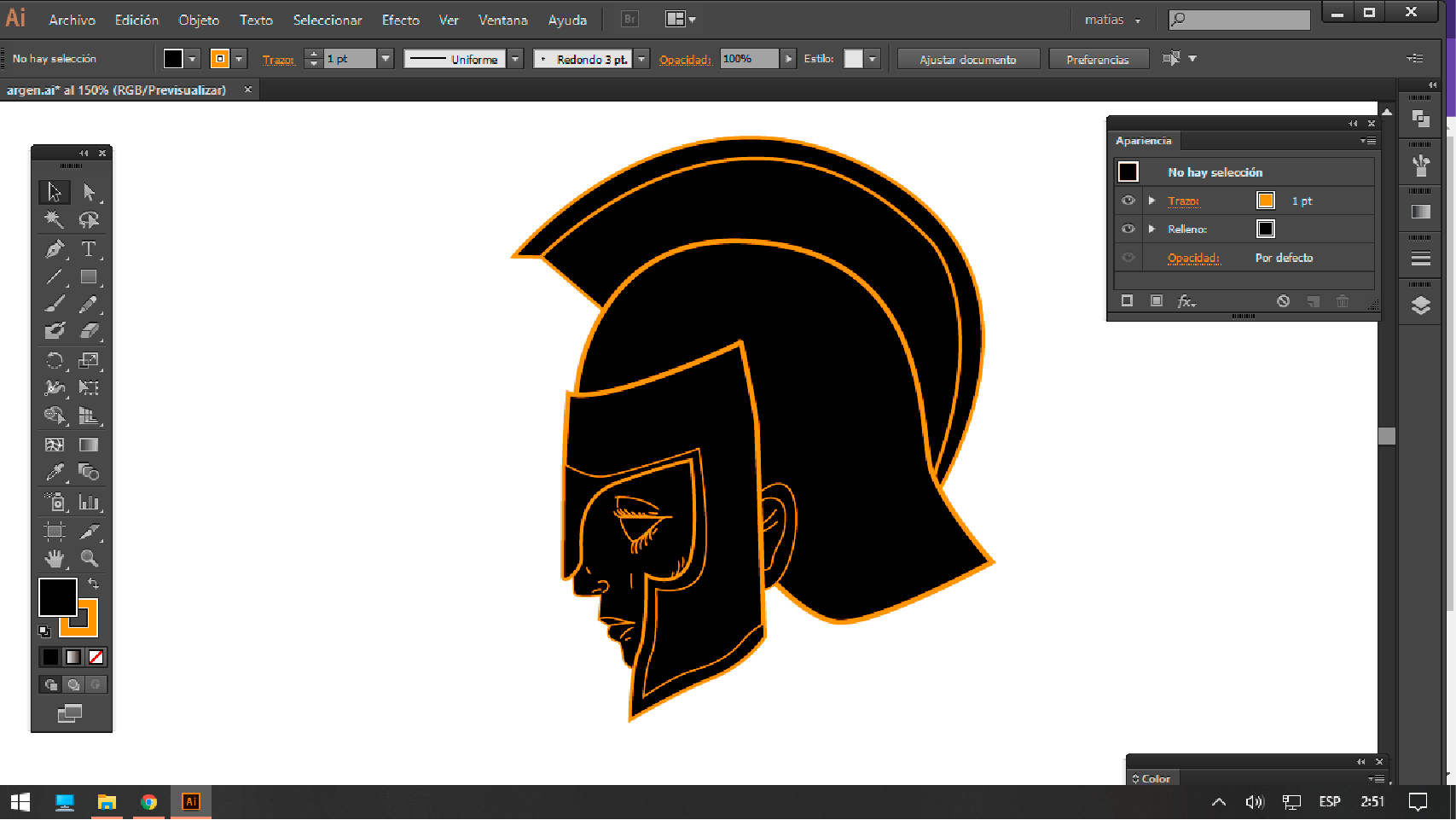Screen dimensions: 1456x820
Task: Select the Perspective Grid tool
Action: pos(89,415)
